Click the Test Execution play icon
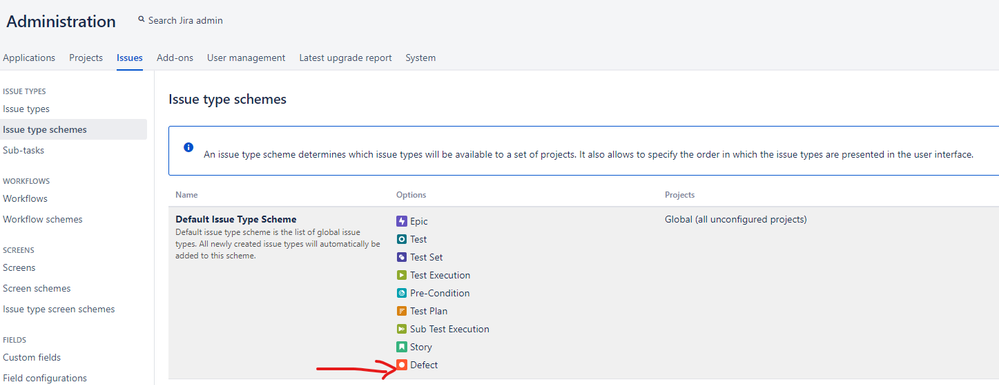The width and height of the screenshot is (999, 385). coord(401,275)
